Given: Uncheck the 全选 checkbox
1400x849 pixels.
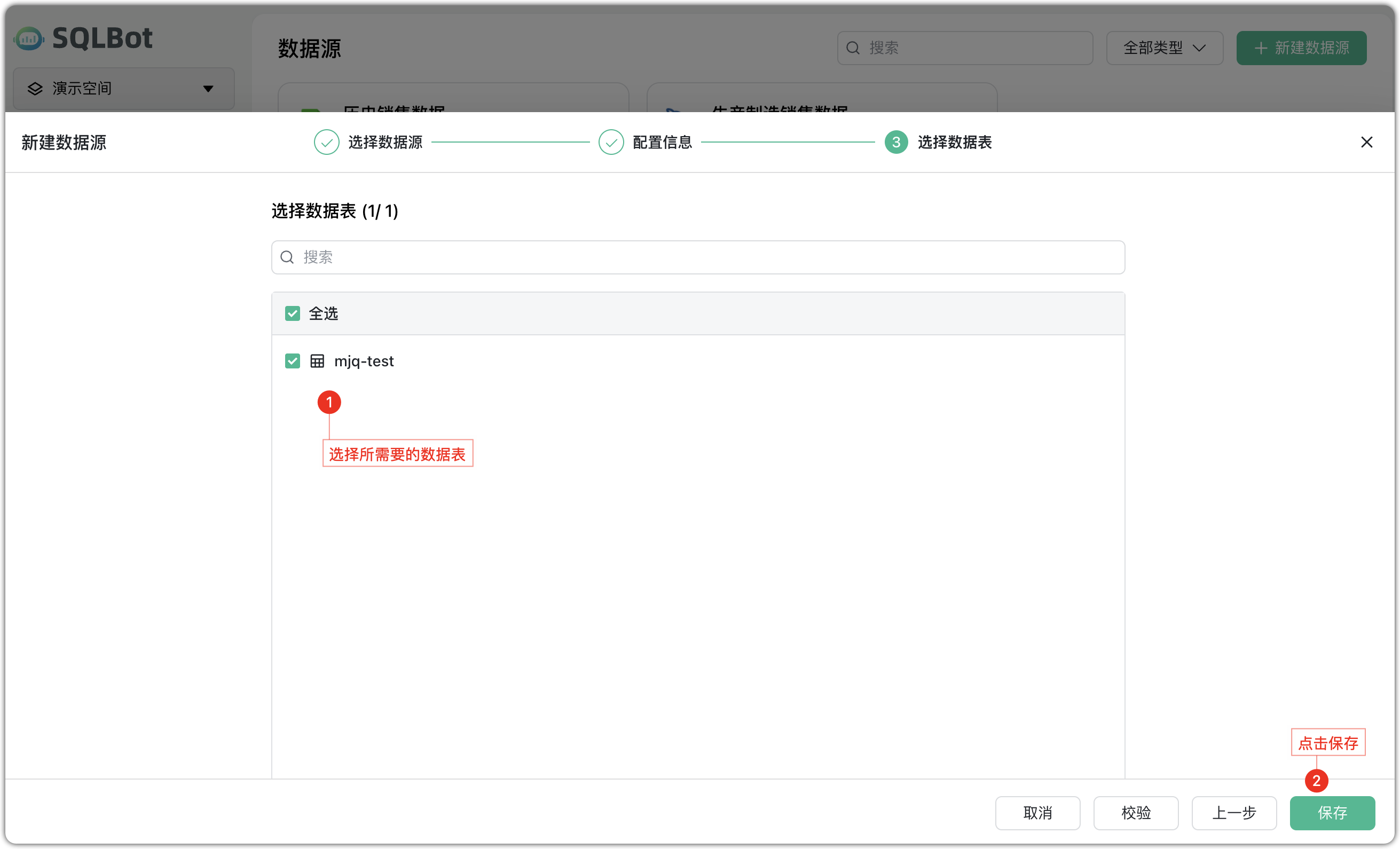Looking at the screenshot, I should (x=292, y=313).
